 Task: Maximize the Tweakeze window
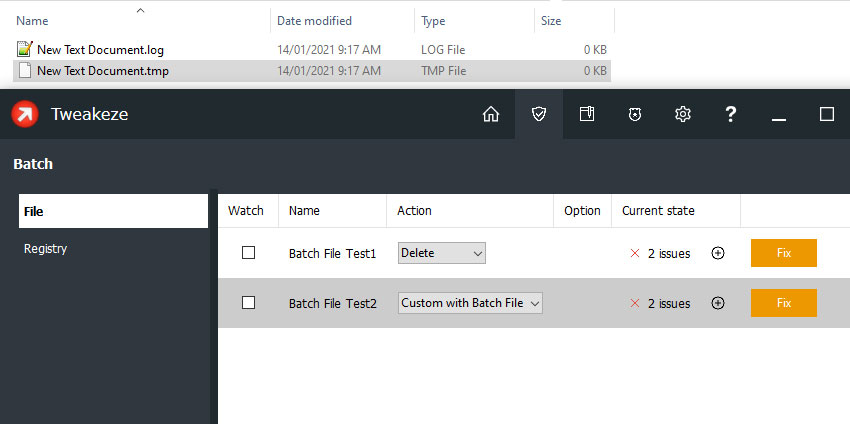[x=827, y=114]
